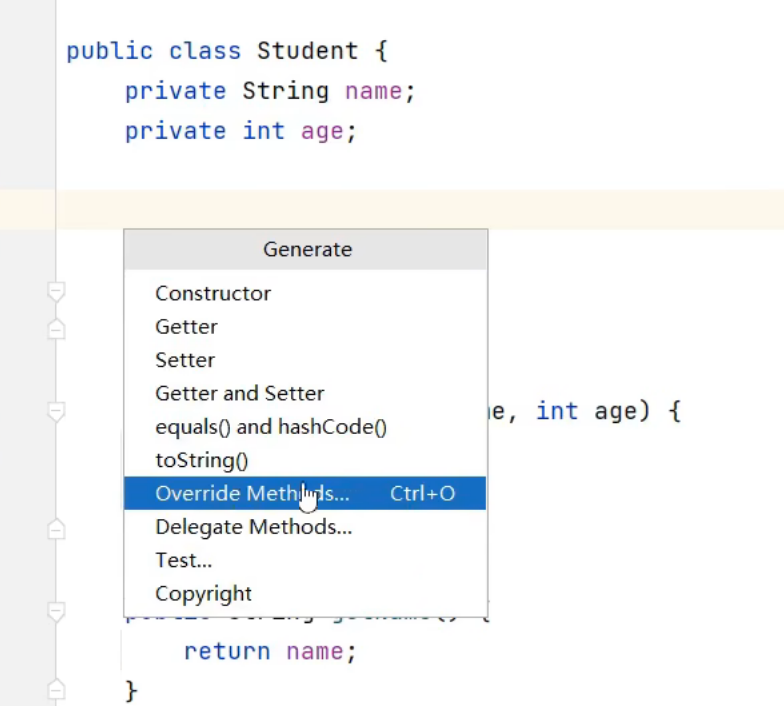Select toString() in Generate list

pyautogui.click(x=306, y=460)
